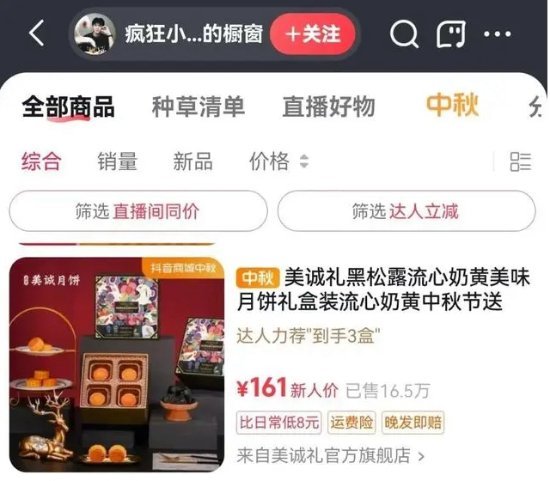Screen dimensions: 550x481
Task: Open the 美诚礼黑松露流心奶黄 product title
Action: pyautogui.click(x=383, y=289)
